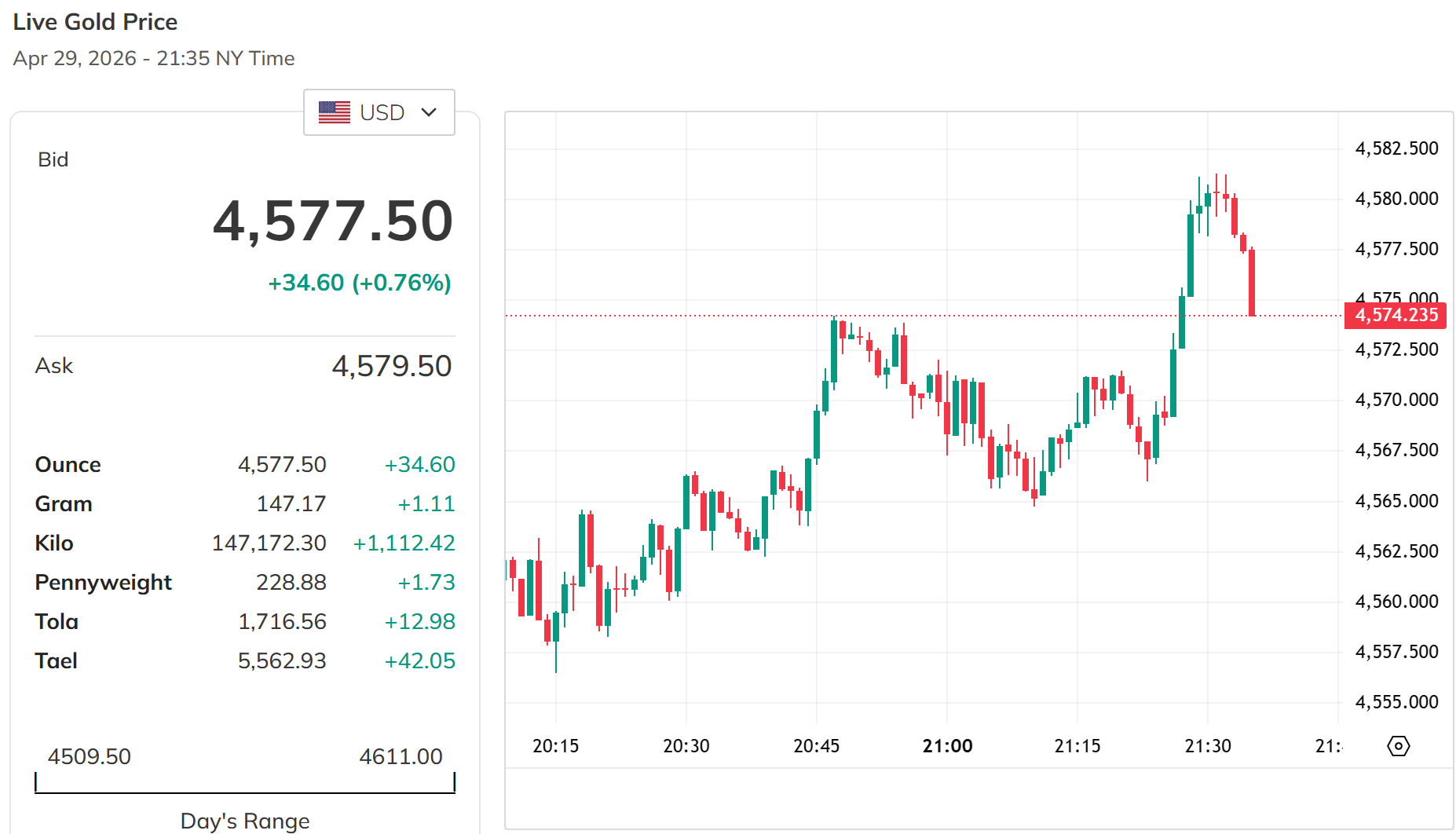
Task: Click the 4,580.000 price axis label
Action: coord(1396,199)
